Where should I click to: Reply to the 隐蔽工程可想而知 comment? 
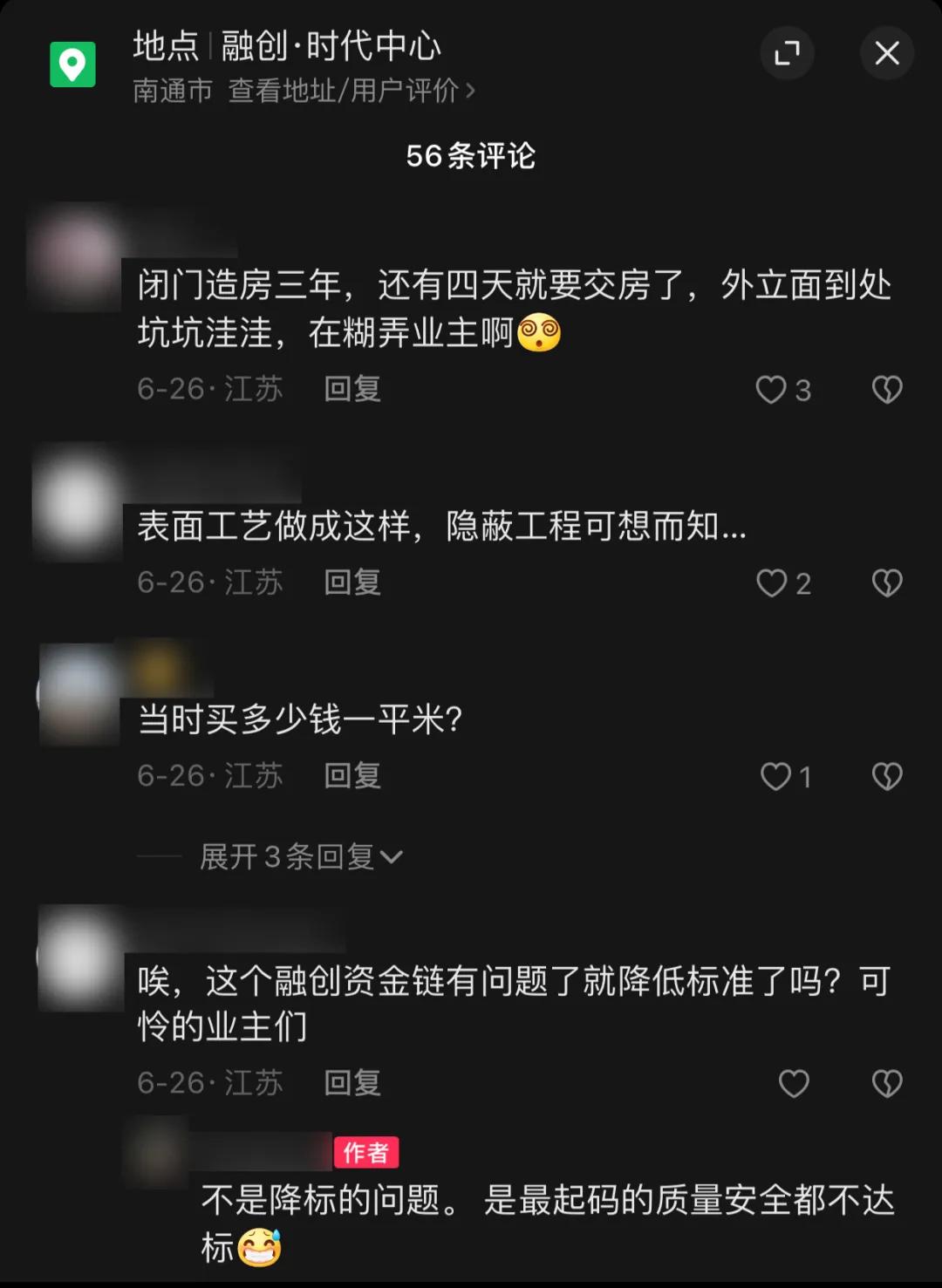coord(352,583)
